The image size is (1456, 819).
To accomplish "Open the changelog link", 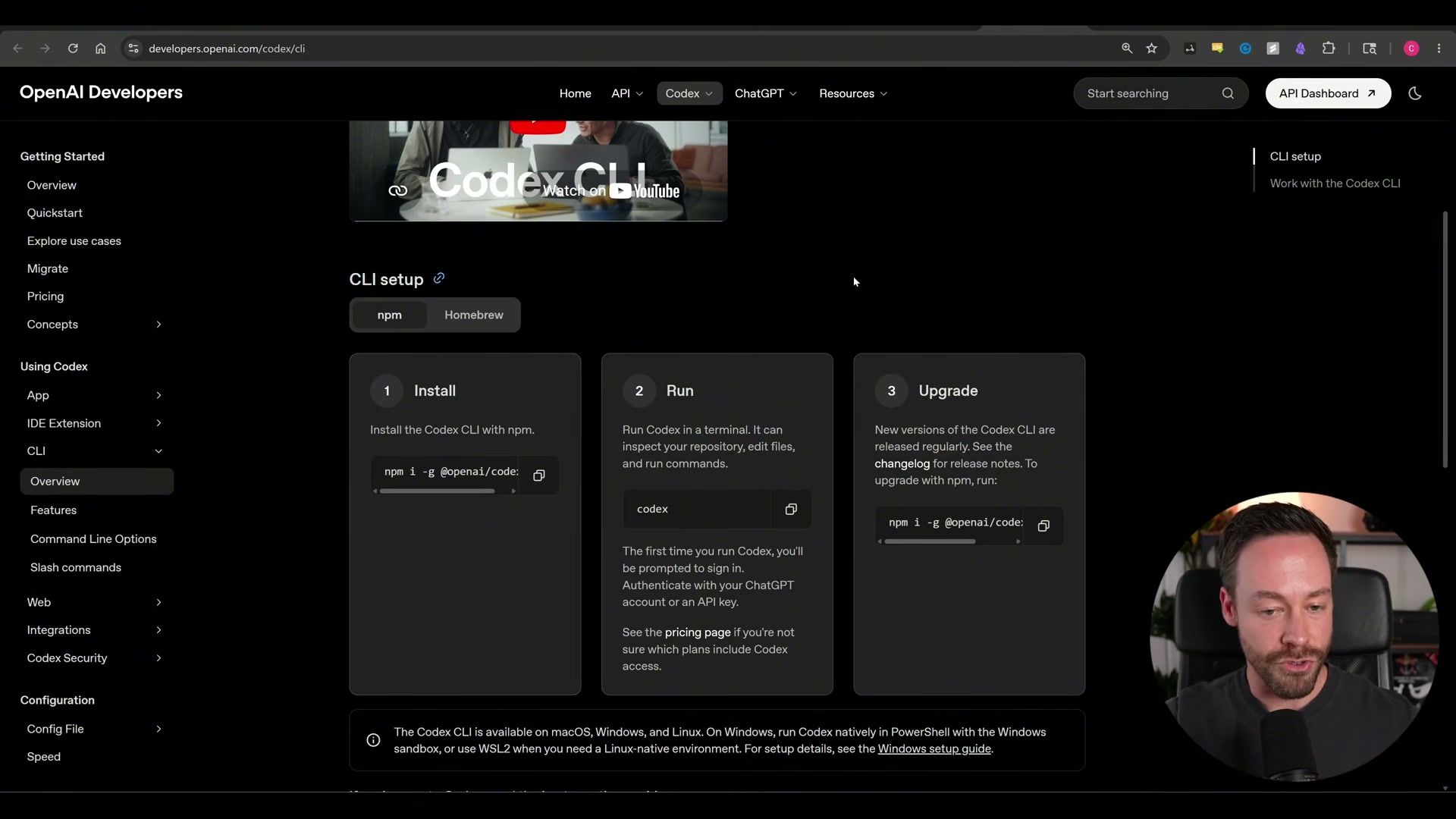I will pyautogui.click(x=902, y=463).
